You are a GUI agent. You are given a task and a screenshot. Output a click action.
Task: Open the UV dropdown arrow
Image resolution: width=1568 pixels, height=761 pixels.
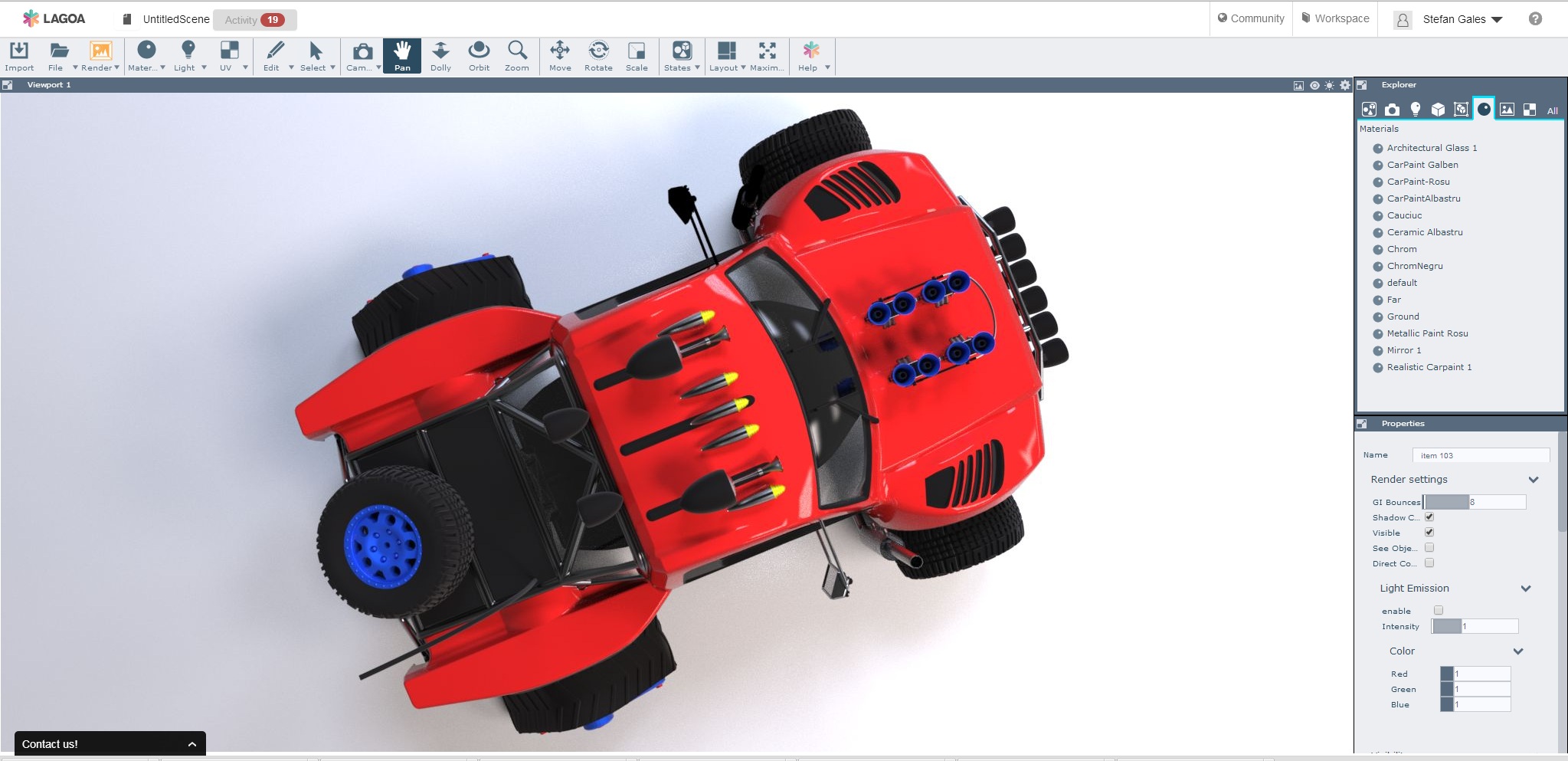[245, 67]
